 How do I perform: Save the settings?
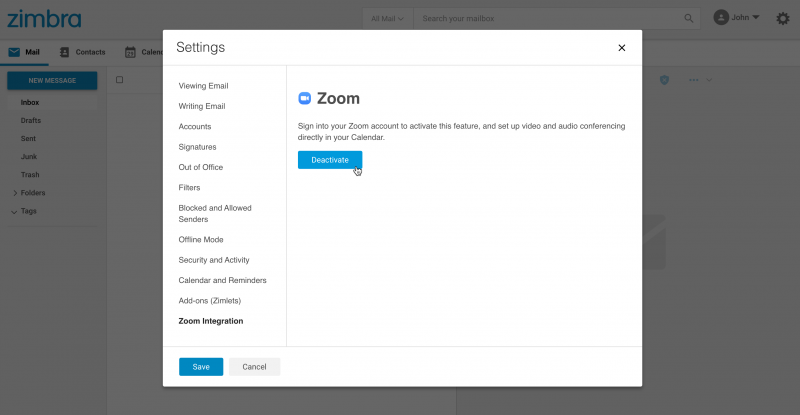pyautogui.click(x=201, y=367)
